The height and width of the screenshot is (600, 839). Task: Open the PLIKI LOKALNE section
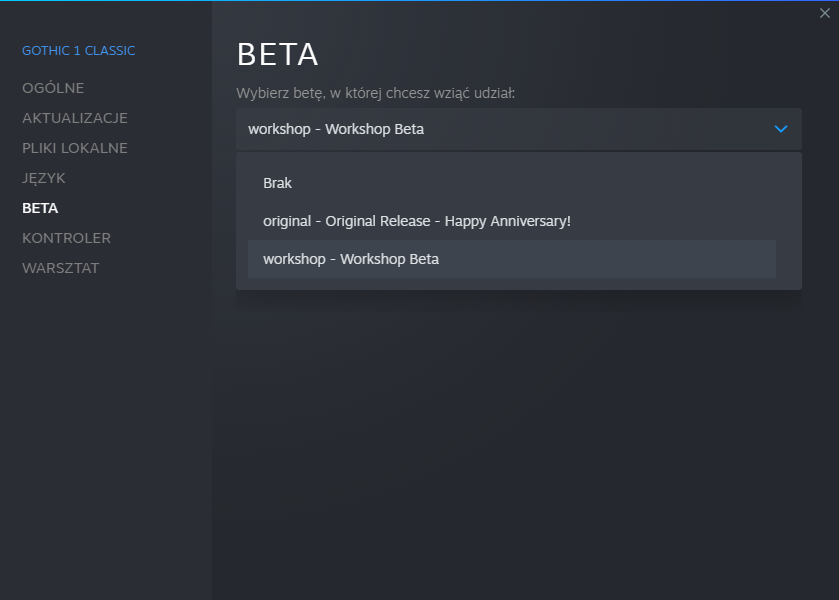click(75, 148)
